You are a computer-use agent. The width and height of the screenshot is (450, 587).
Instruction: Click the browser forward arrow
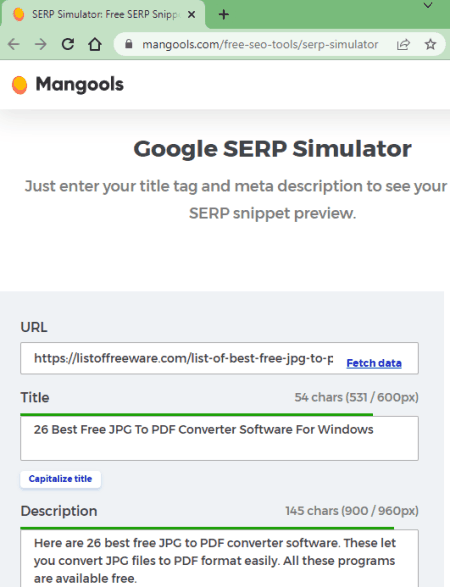pos(40,45)
